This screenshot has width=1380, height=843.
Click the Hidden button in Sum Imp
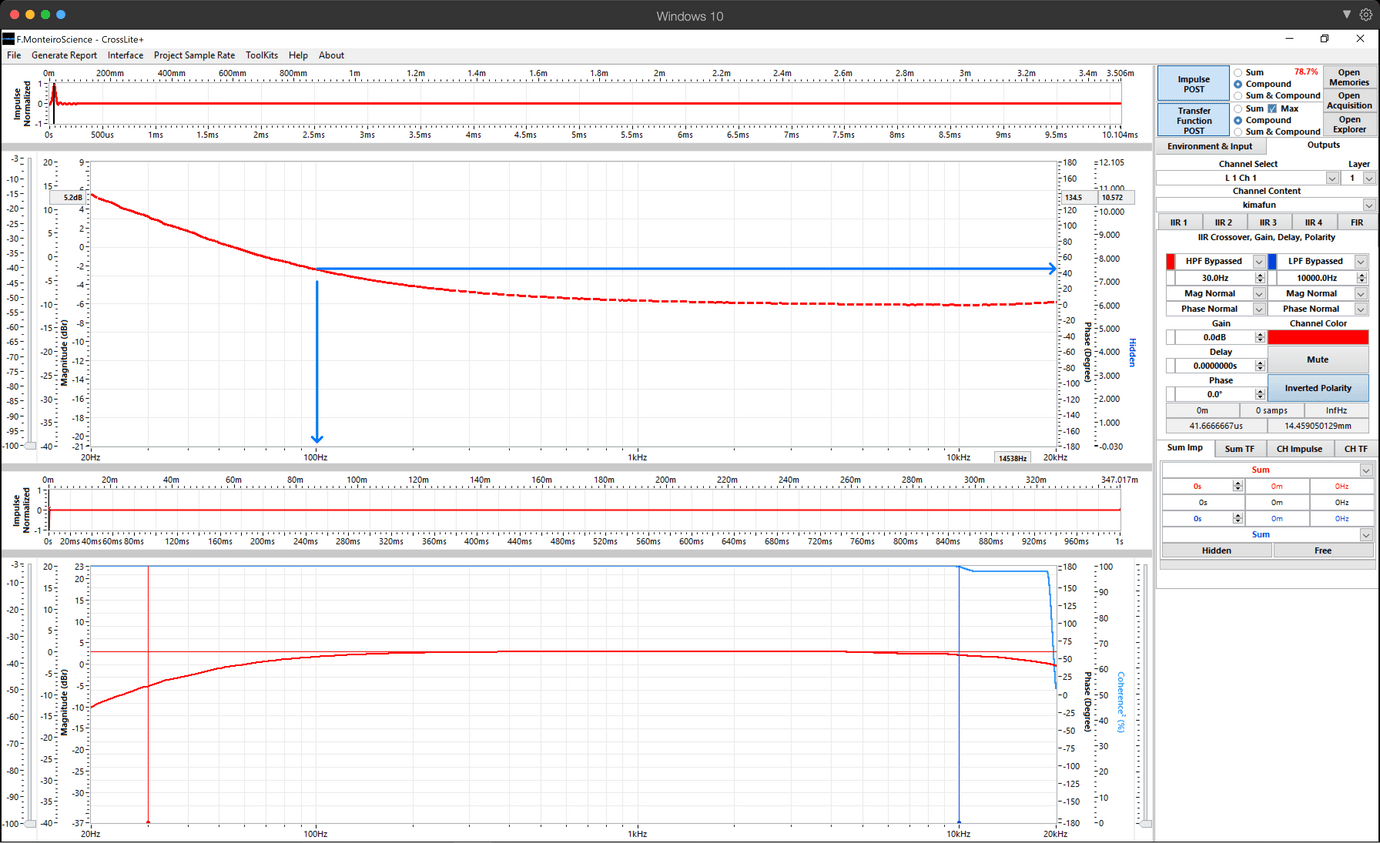[1216, 550]
